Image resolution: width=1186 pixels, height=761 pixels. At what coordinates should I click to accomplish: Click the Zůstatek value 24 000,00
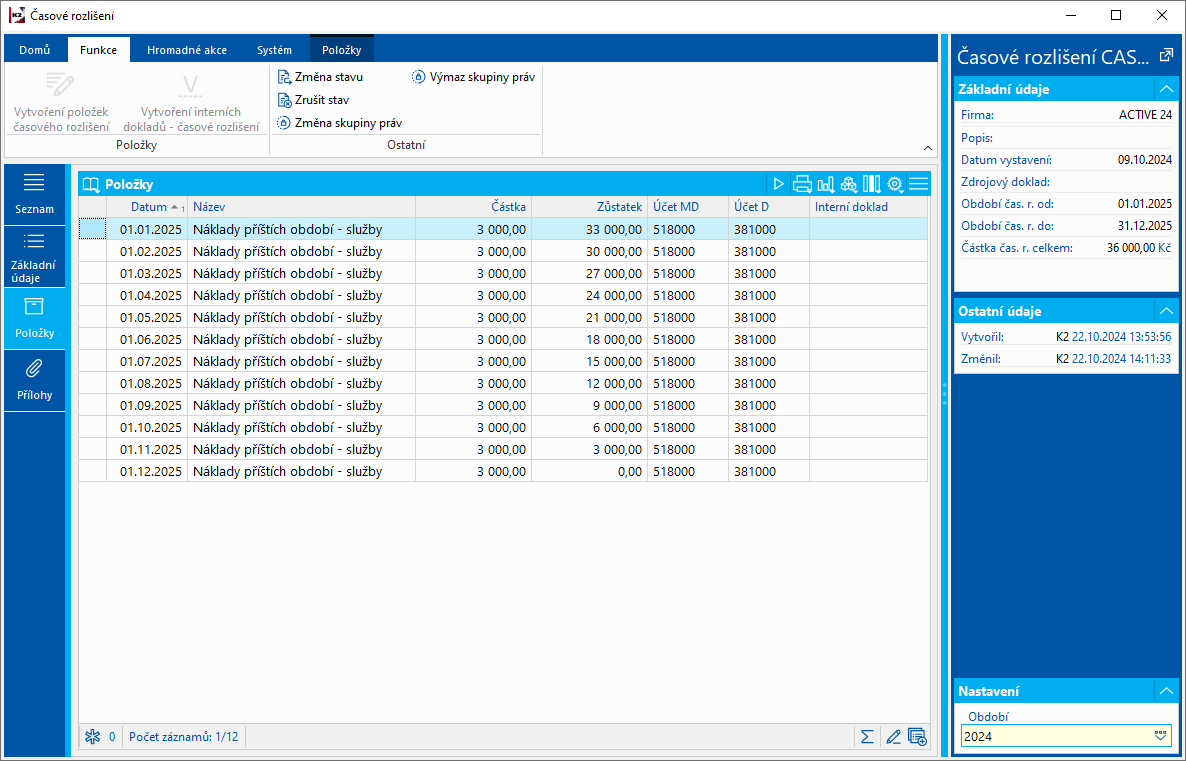613,295
